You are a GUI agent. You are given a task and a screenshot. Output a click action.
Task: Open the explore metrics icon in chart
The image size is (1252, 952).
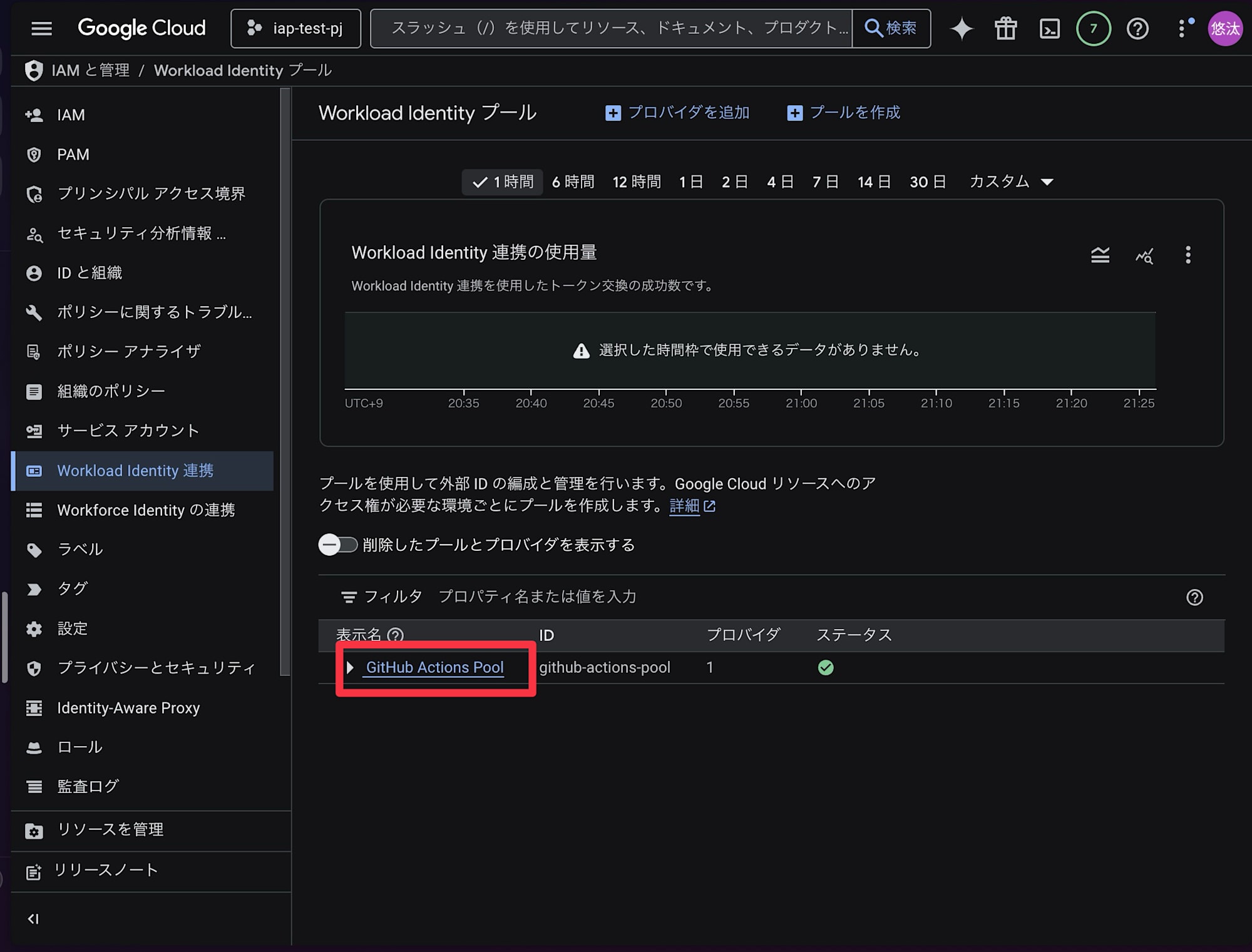pos(1144,255)
